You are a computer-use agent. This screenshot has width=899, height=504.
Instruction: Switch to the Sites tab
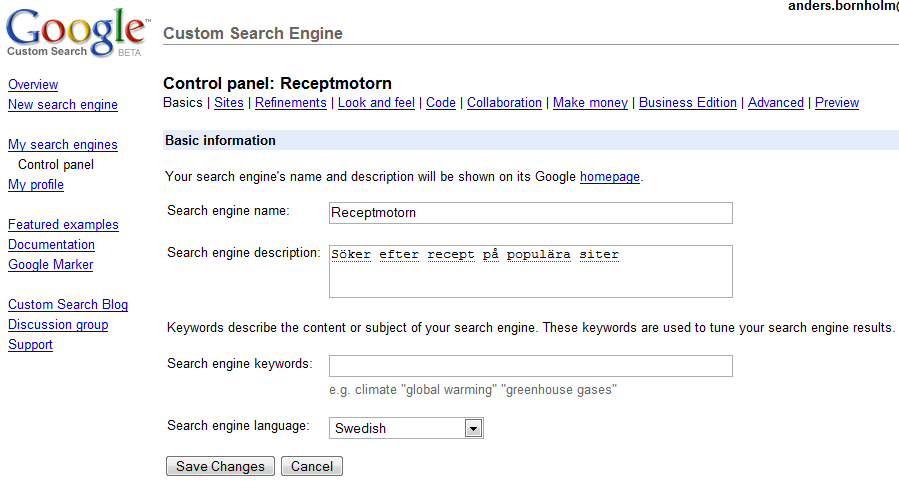(228, 102)
